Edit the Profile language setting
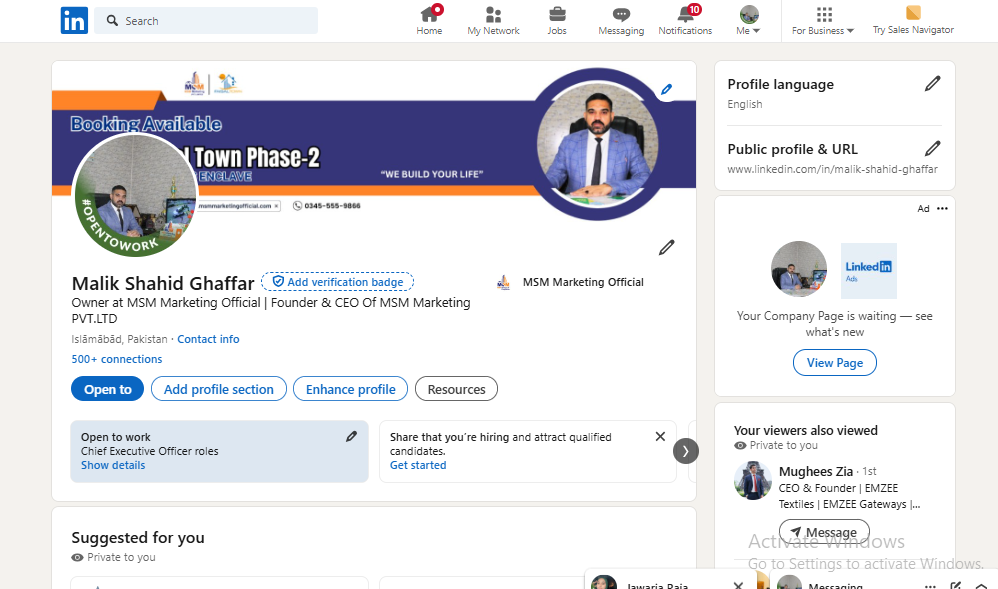This screenshot has height=589, width=998. pos(932,84)
